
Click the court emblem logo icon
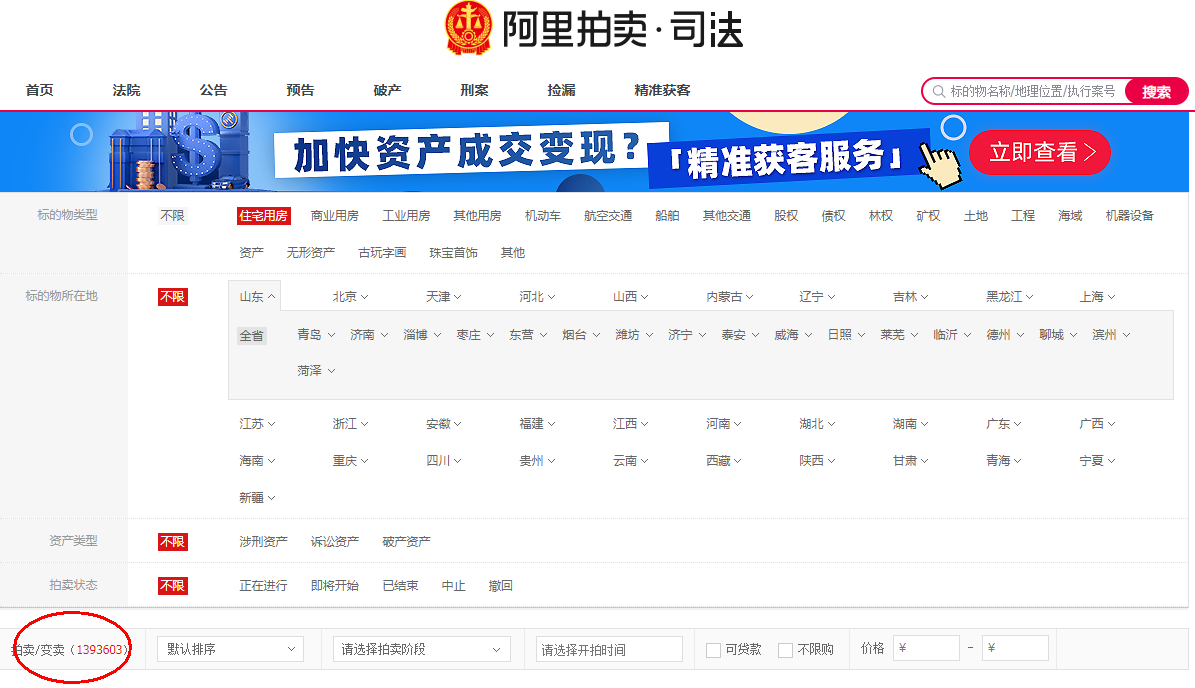(468, 28)
